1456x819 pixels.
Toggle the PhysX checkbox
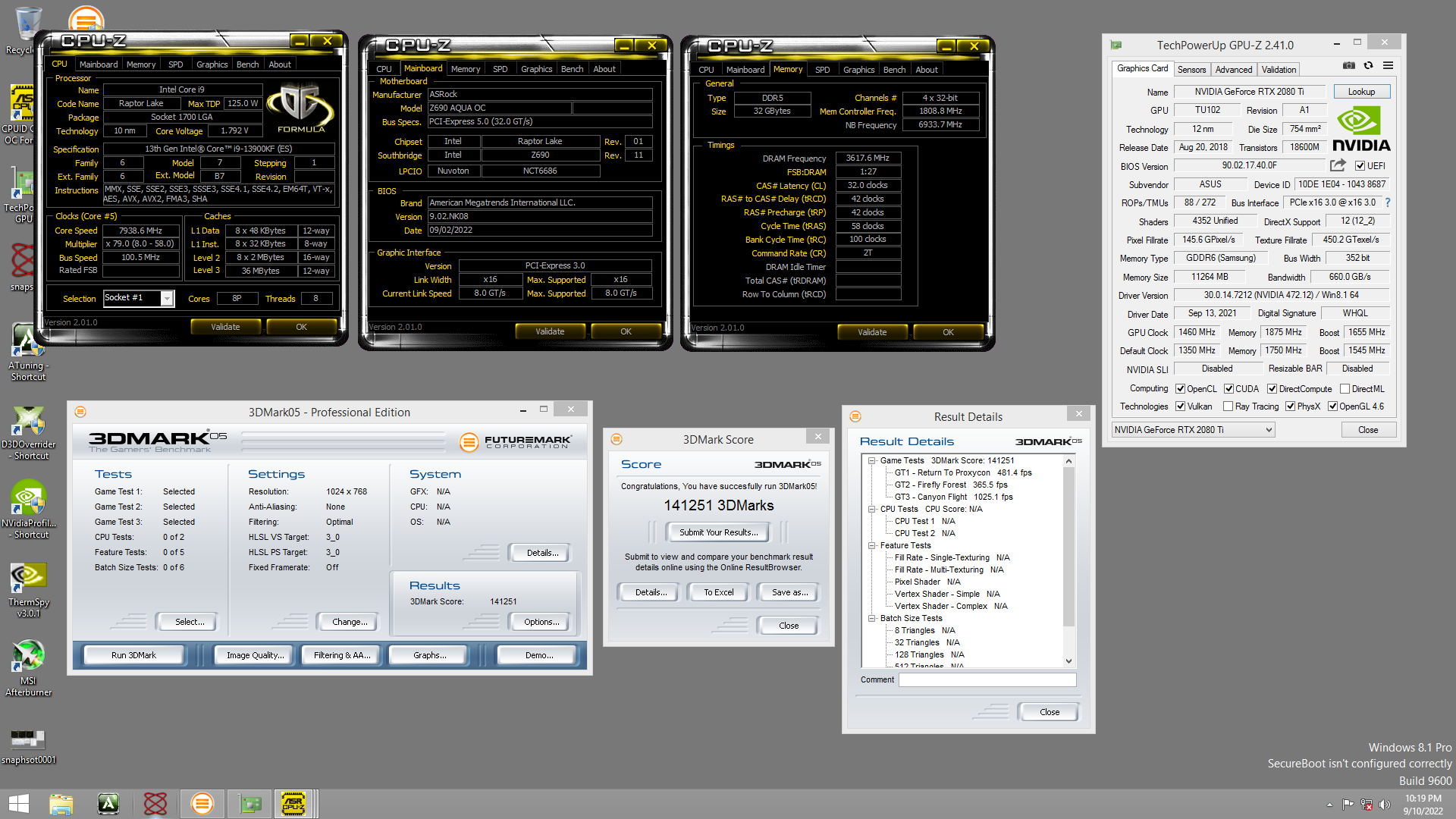[1290, 406]
